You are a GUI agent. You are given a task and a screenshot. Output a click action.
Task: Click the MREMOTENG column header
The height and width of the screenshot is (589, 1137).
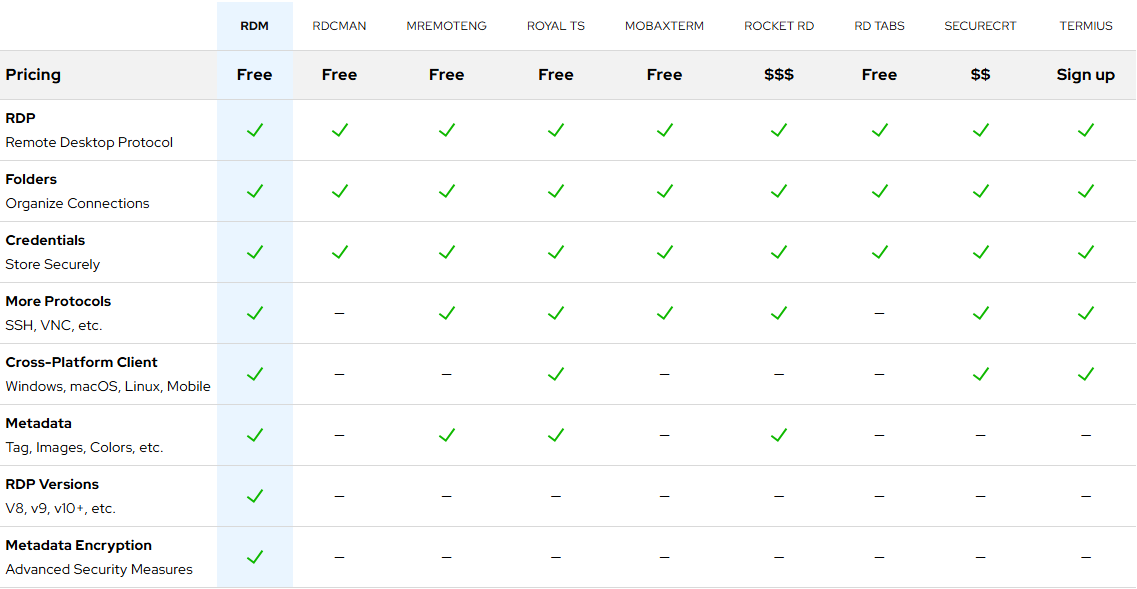[x=447, y=26]
